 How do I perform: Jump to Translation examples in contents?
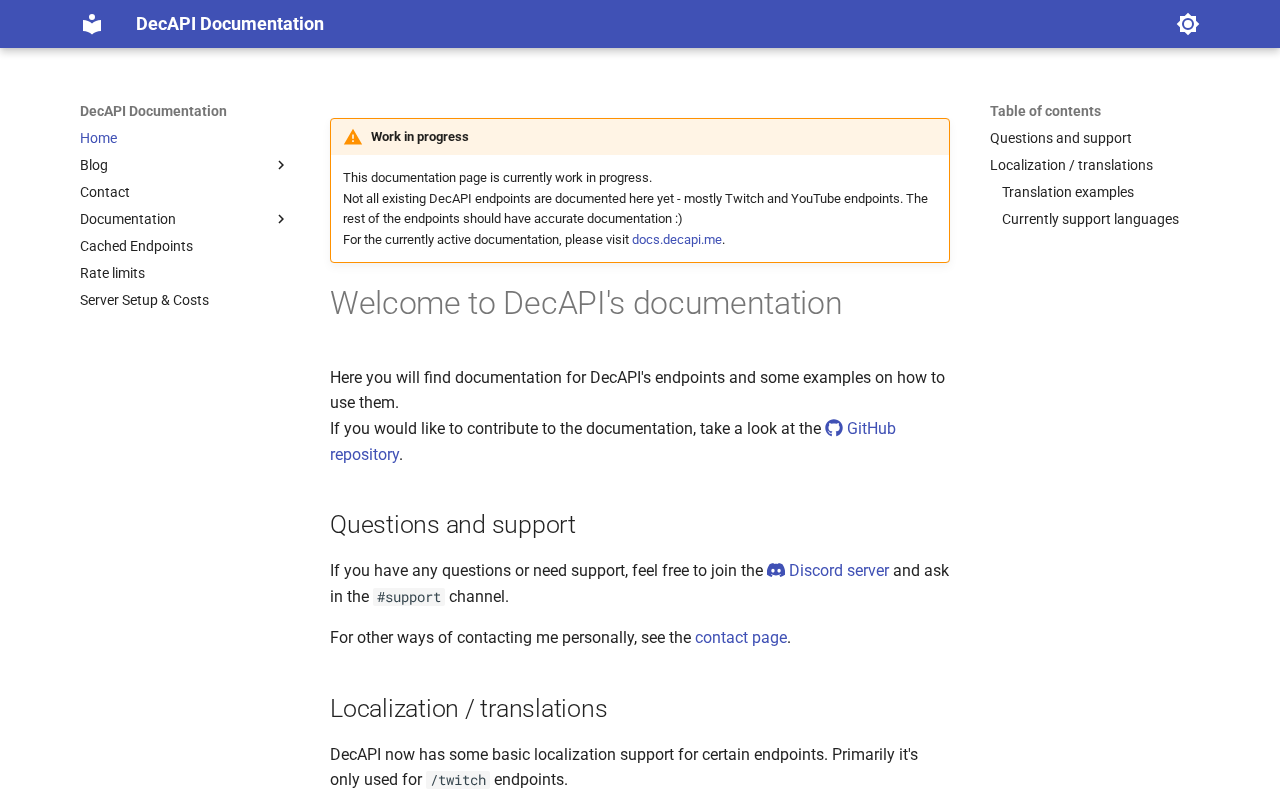pyautogui.click(x=1068, y=192)
